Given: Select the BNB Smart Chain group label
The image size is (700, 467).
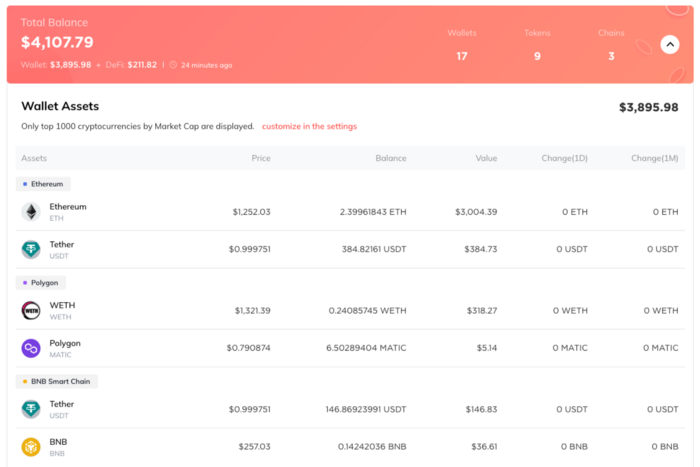Looking at the screenshot, I should (x=56, y=381).
